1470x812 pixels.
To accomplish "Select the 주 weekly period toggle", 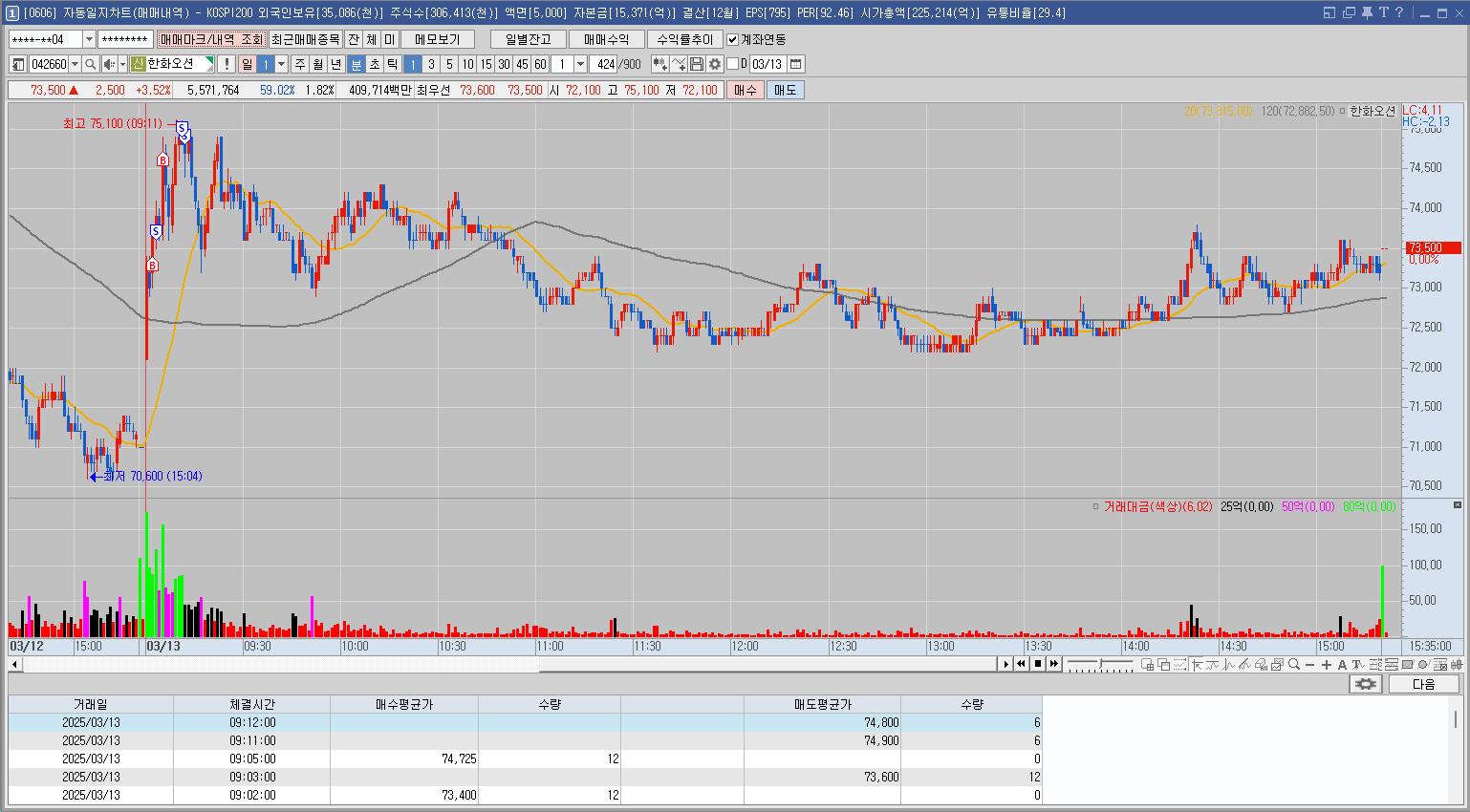I will tap(299, 64).
